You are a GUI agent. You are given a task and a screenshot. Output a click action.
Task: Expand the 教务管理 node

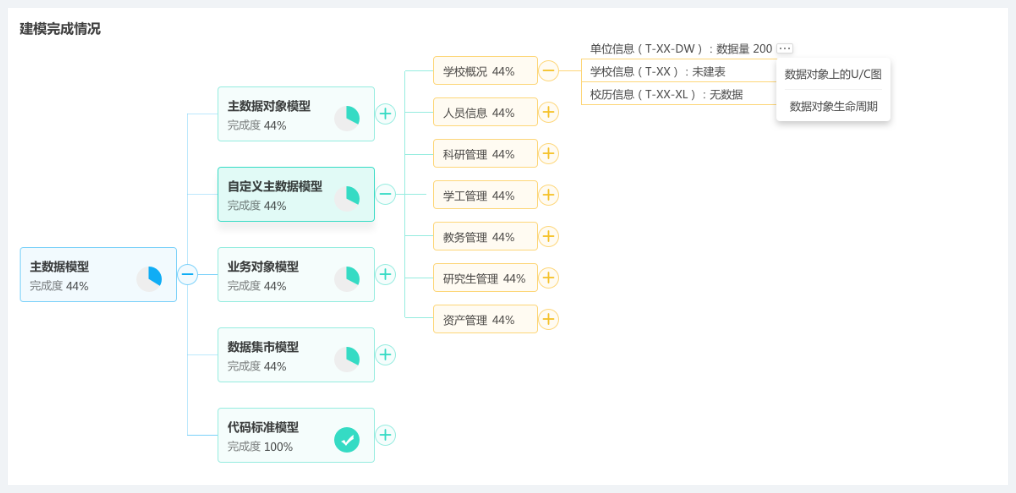549,236
